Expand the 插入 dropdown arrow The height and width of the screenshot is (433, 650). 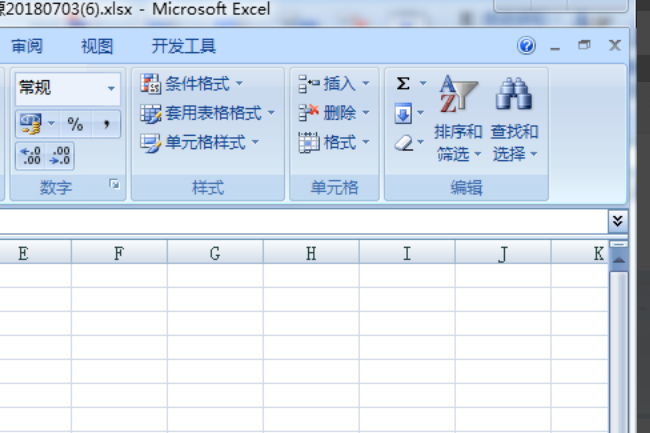pos(366,84)
